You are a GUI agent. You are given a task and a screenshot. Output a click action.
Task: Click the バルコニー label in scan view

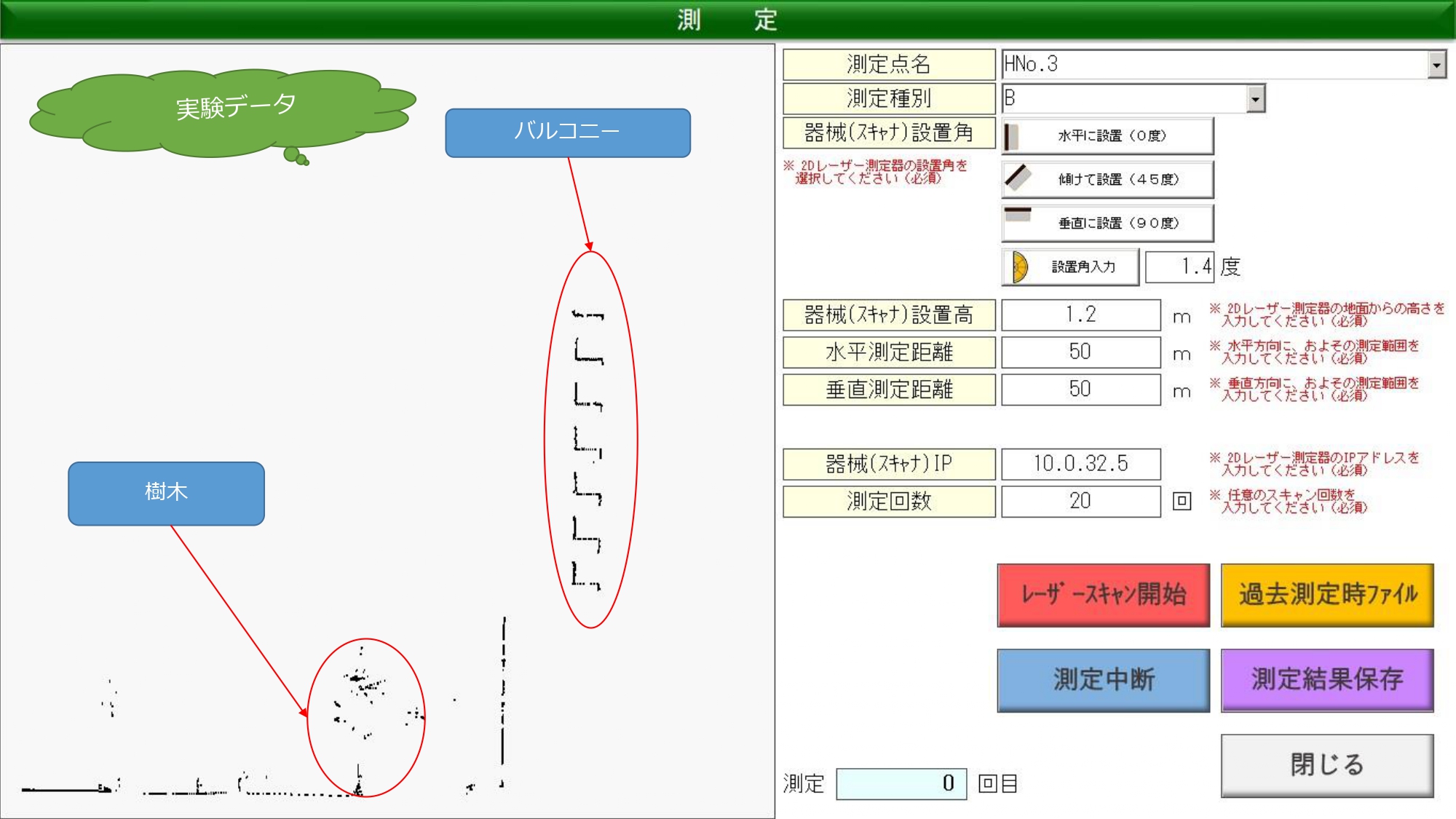tap(567, 132)
